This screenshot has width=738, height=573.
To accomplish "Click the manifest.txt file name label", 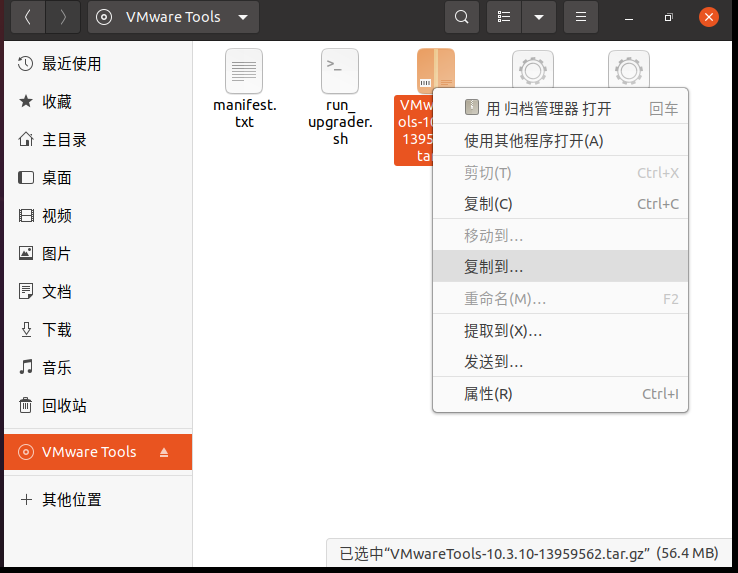I will point(245,113).
